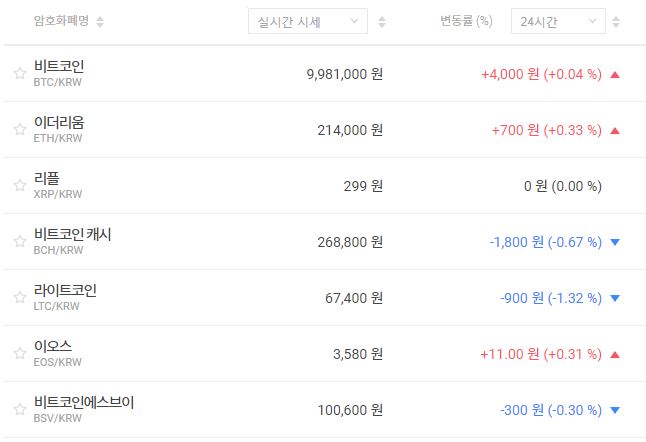Open the 24시간 period dropdown
Viewport: 646px width, 442px height.
point(557,21)
